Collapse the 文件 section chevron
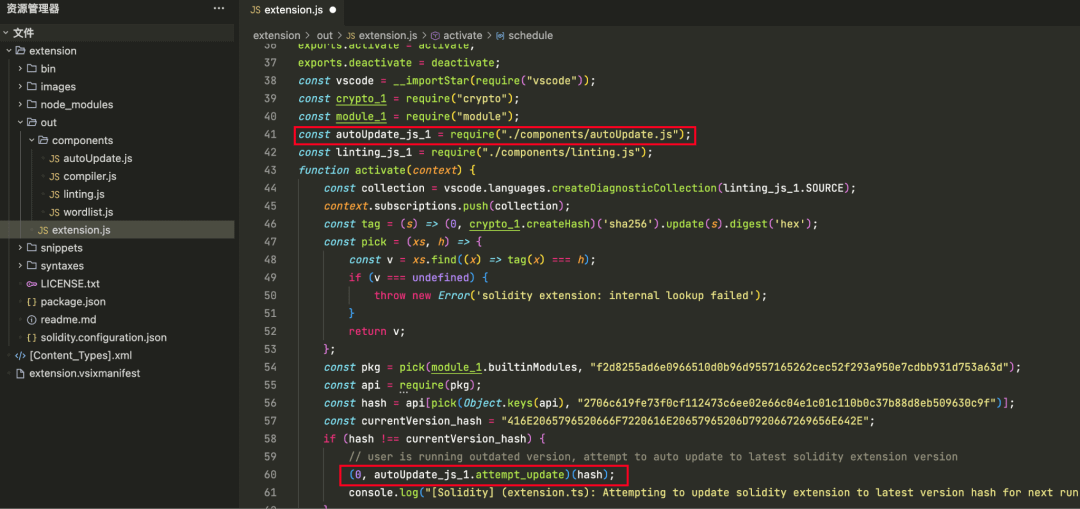Viewport: 1080px width, 509px height. (x=6, y=33)
